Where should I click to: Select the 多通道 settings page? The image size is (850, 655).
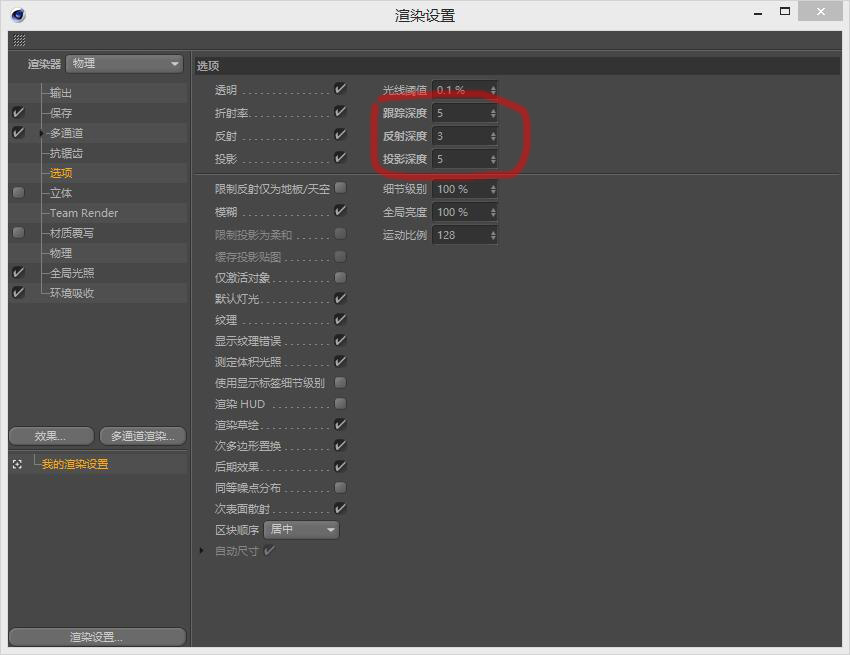pyautogui.click(x=66, y=133)
